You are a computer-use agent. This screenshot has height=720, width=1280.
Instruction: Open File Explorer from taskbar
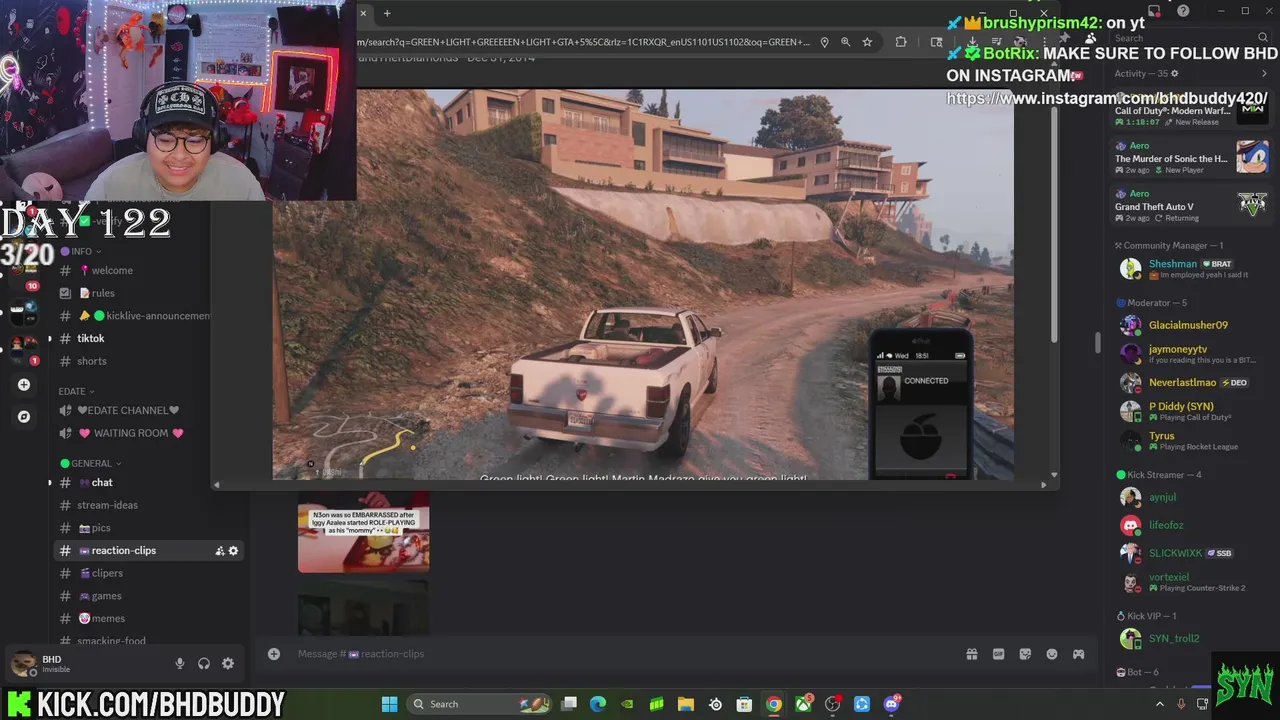coord(686,704)
